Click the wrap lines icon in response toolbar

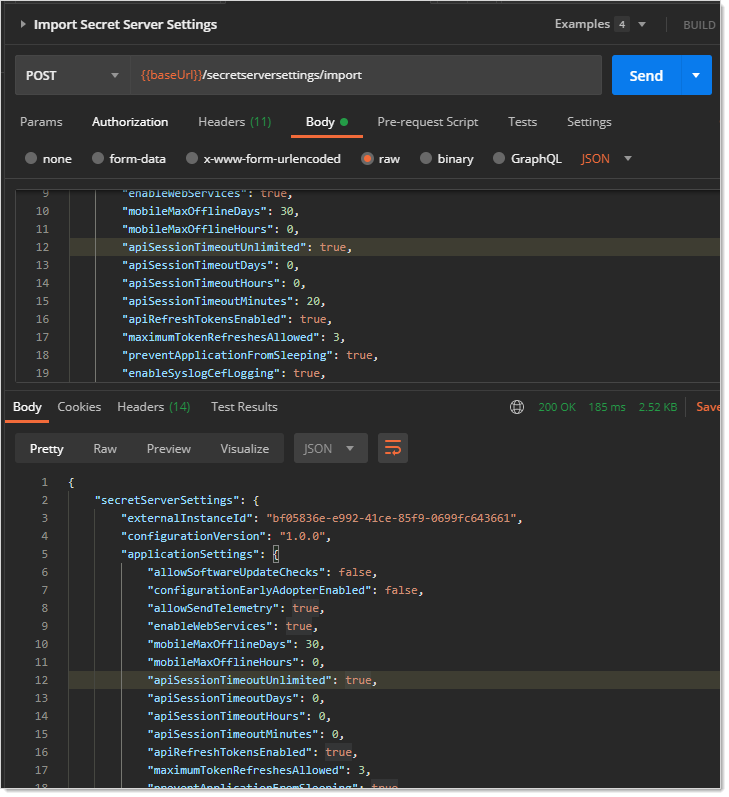point(393,448)
